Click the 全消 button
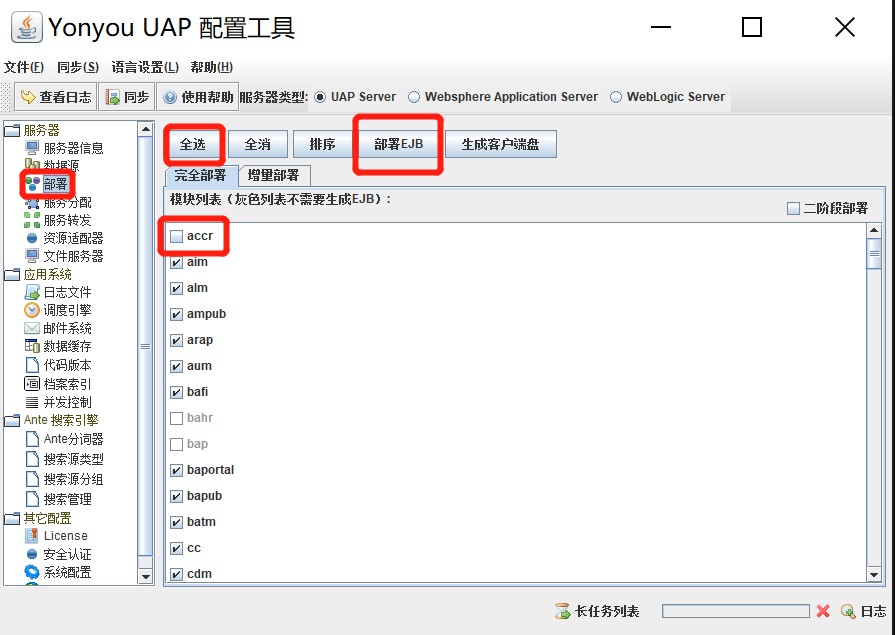Image resolution: width=895 pixels, height=635 pixels. tap(258, 144)
